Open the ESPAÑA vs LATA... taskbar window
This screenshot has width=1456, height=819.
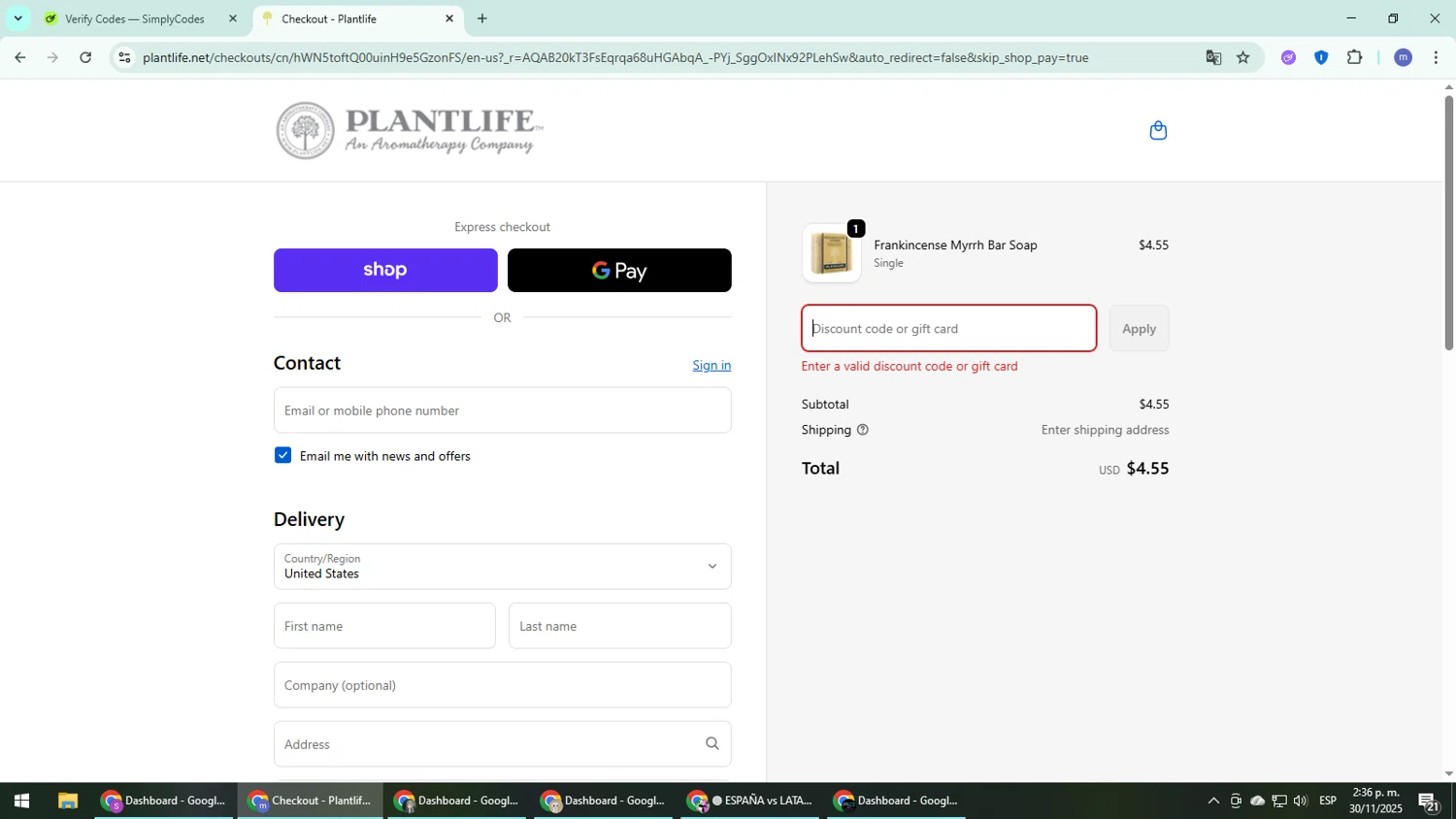click(748, 801)
